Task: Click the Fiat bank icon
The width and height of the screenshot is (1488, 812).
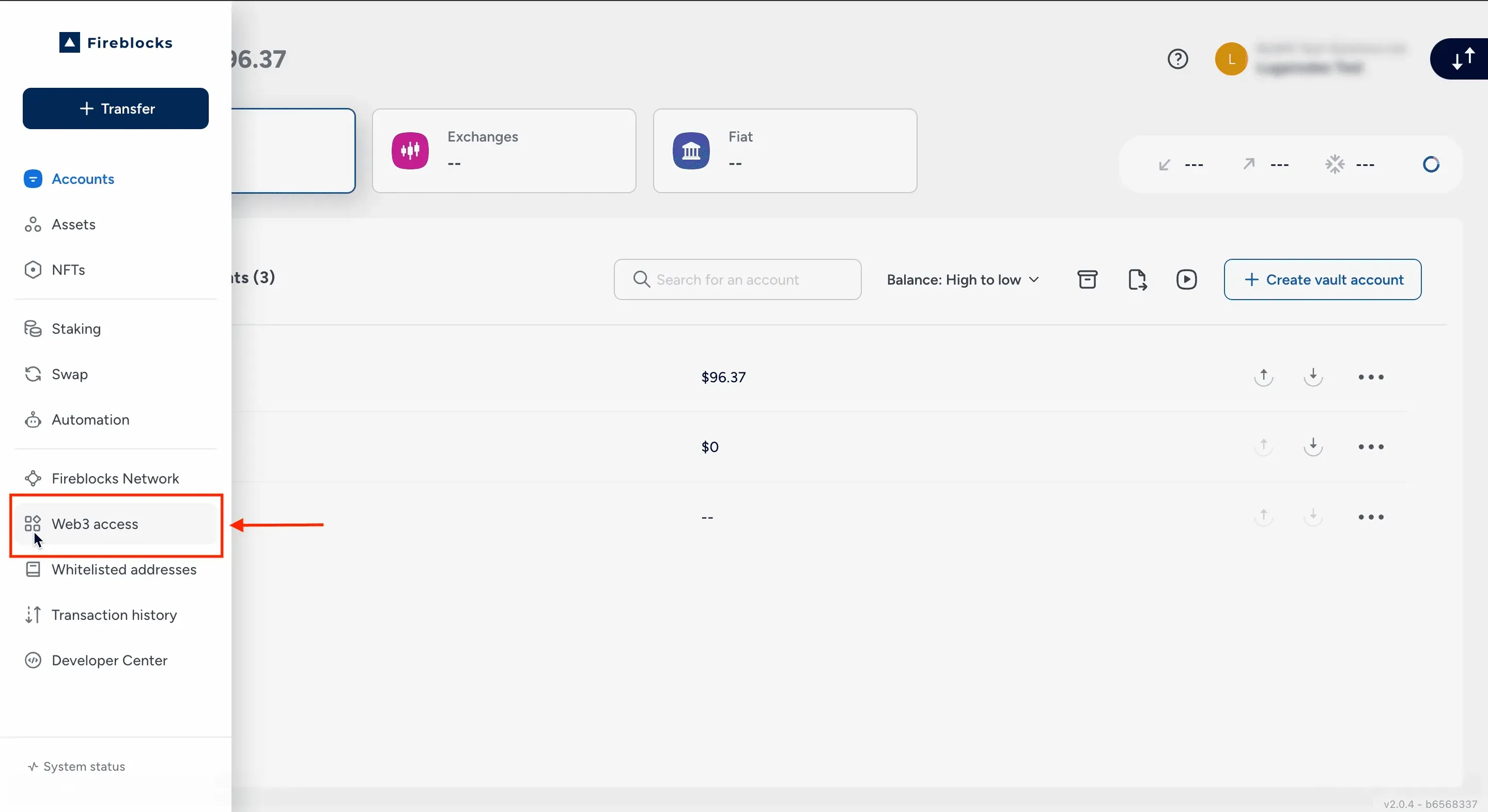Action: pos(691,151)
